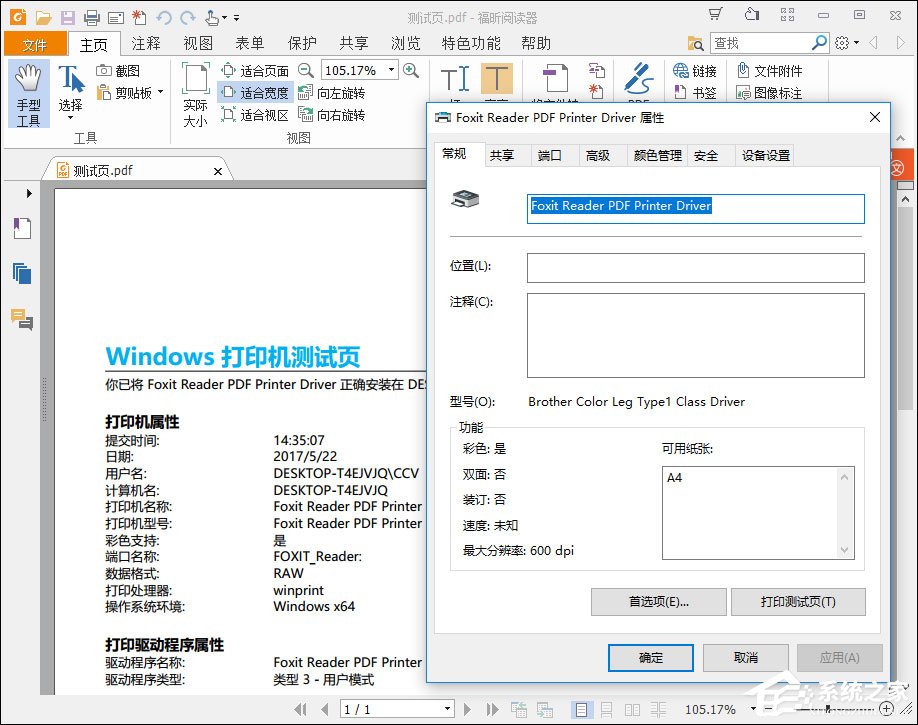
Task: Enable single page view in status bar
Action: 581,709
